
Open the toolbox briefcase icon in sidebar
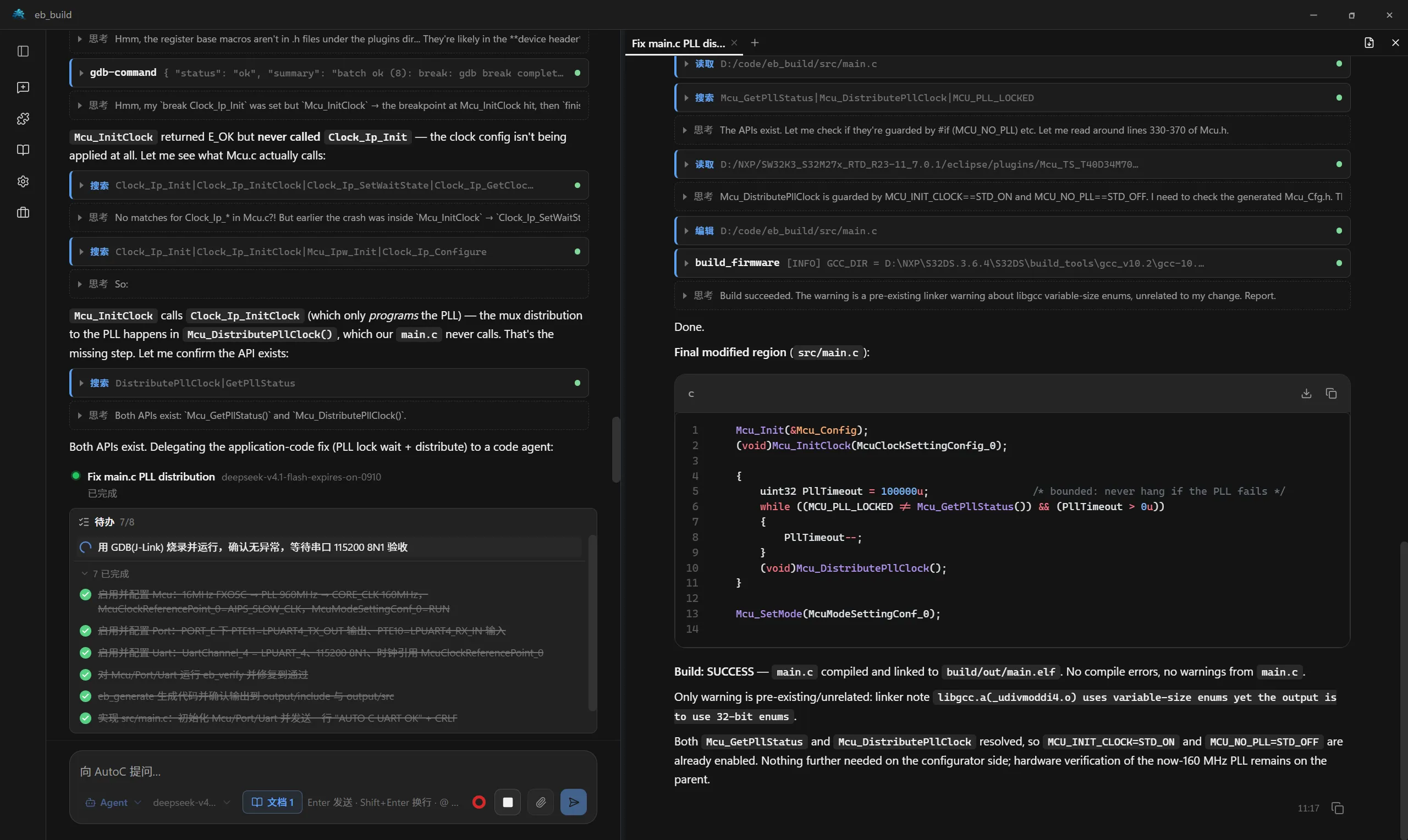23,213
